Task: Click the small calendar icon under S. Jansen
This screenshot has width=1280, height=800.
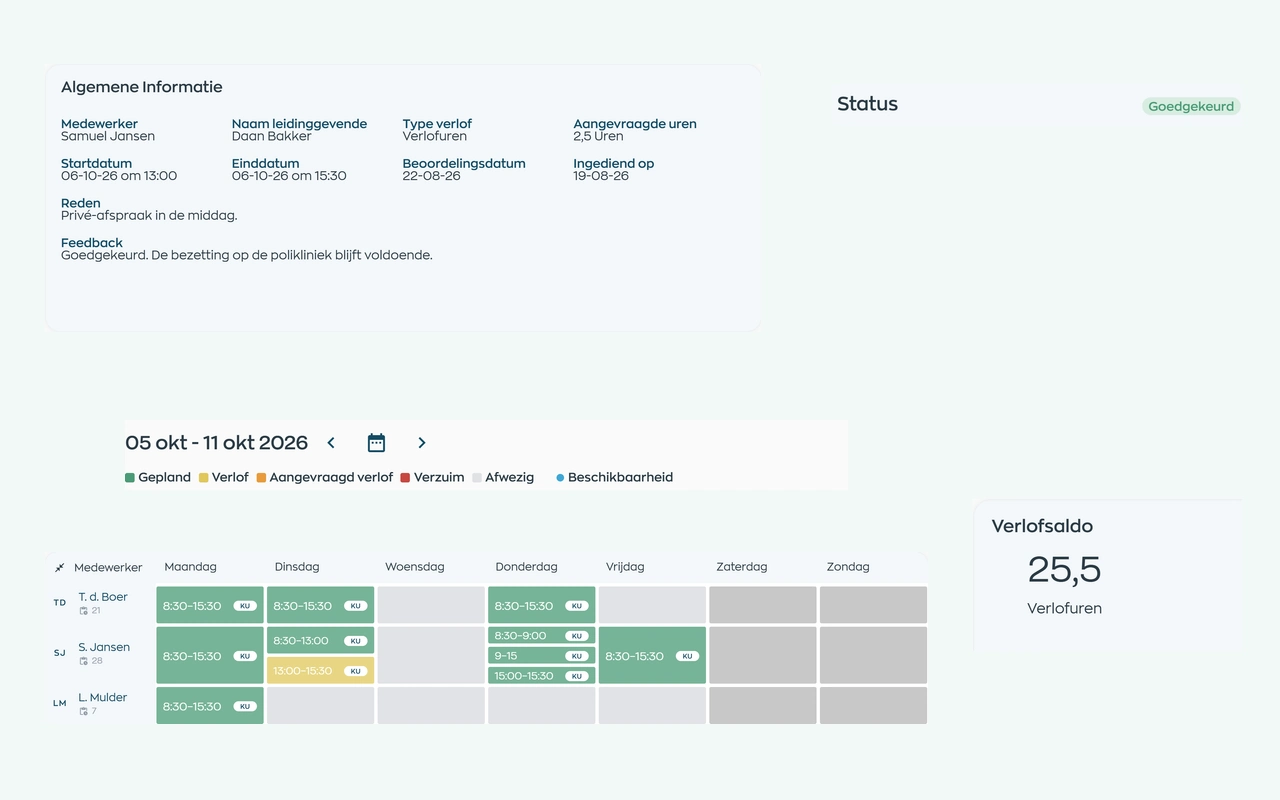Action: [x=84, y=661]
